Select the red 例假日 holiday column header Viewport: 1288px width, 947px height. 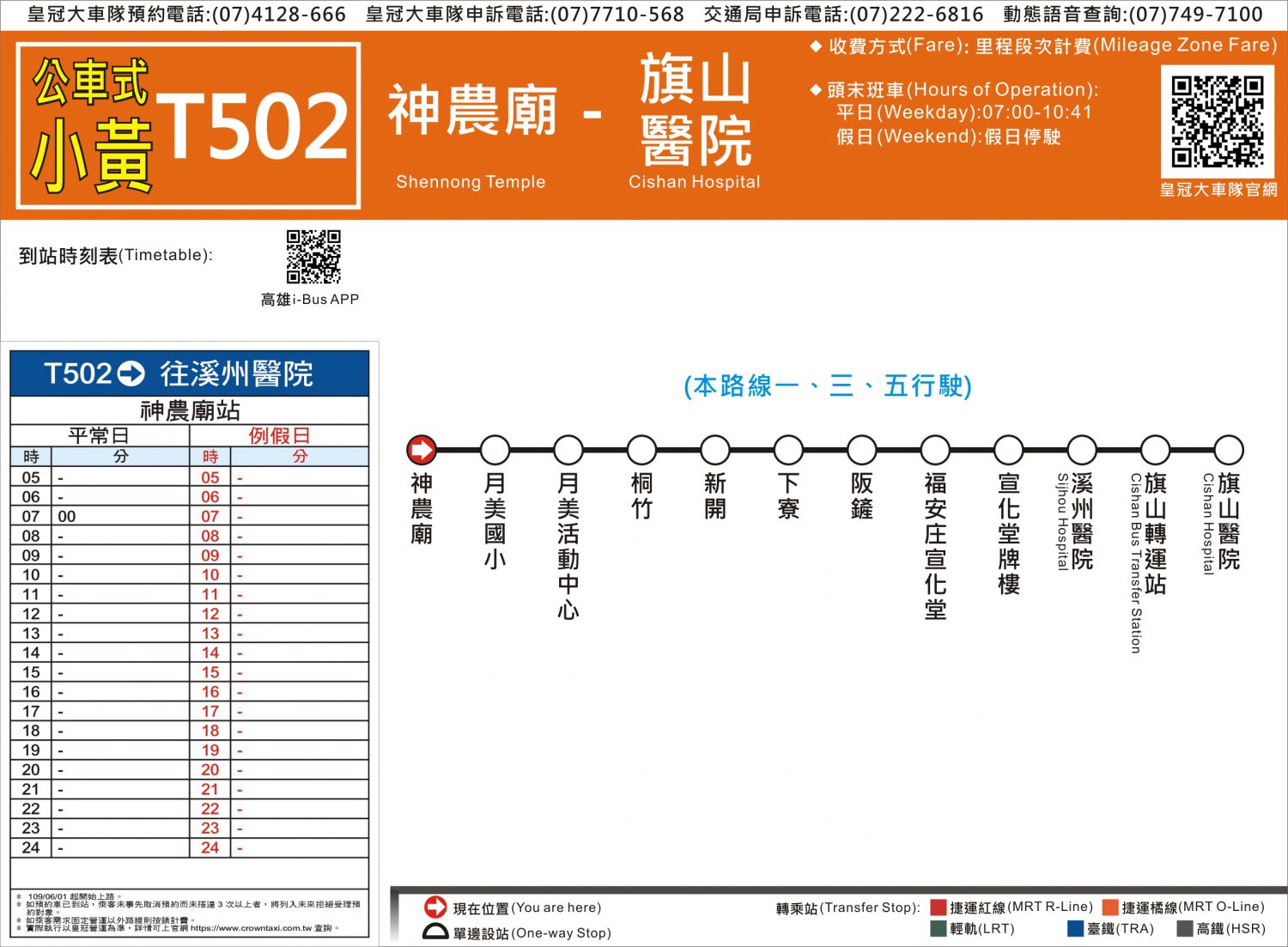click(x=279, y=435)
